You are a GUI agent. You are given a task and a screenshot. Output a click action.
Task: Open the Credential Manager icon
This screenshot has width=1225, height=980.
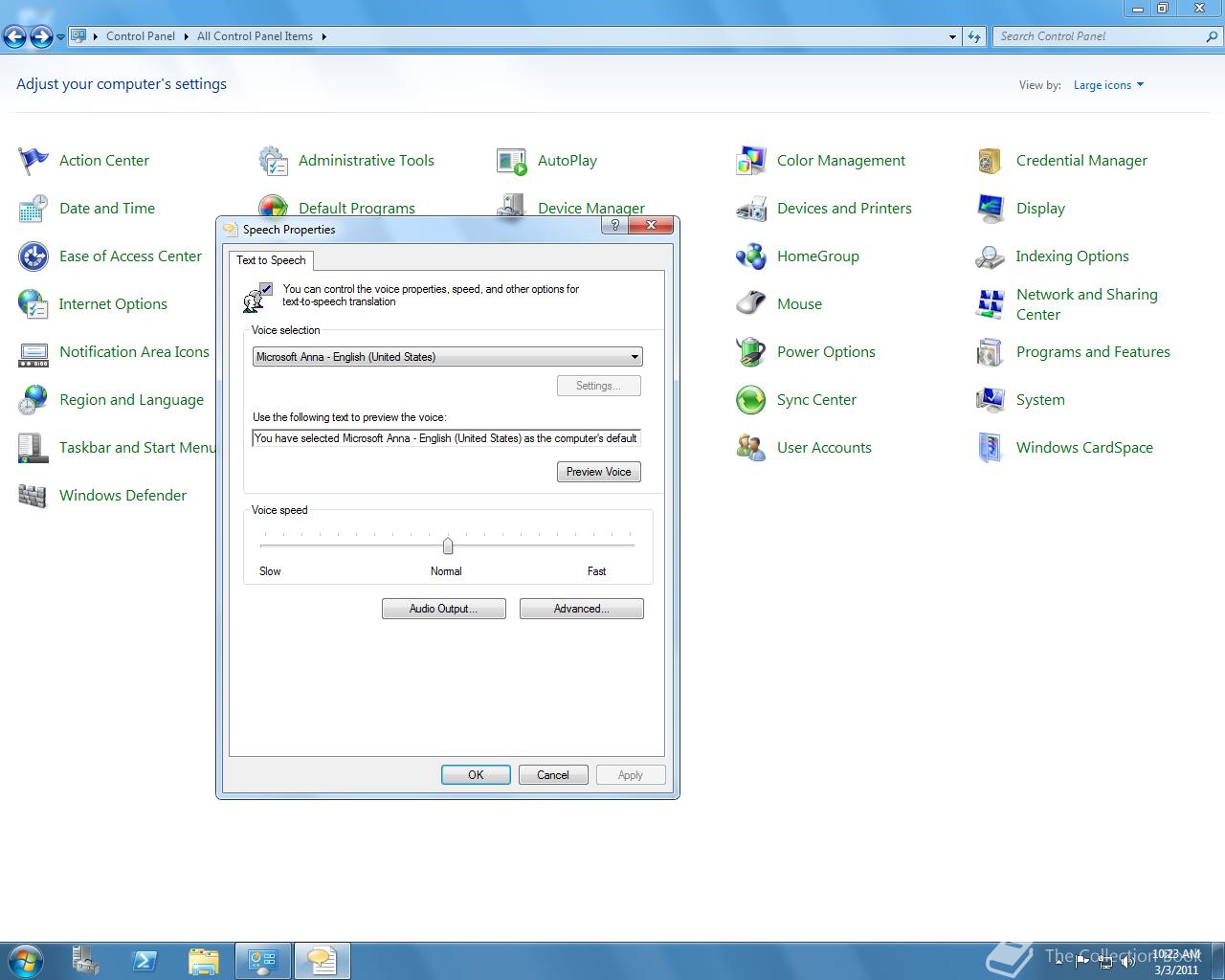click(991, 161)
